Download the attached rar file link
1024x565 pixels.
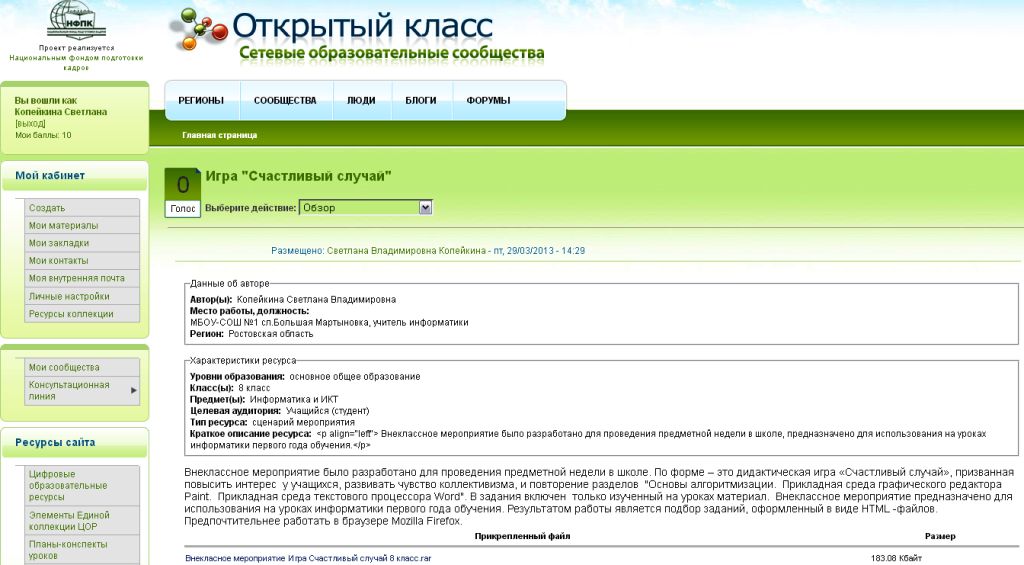[308, 558]
